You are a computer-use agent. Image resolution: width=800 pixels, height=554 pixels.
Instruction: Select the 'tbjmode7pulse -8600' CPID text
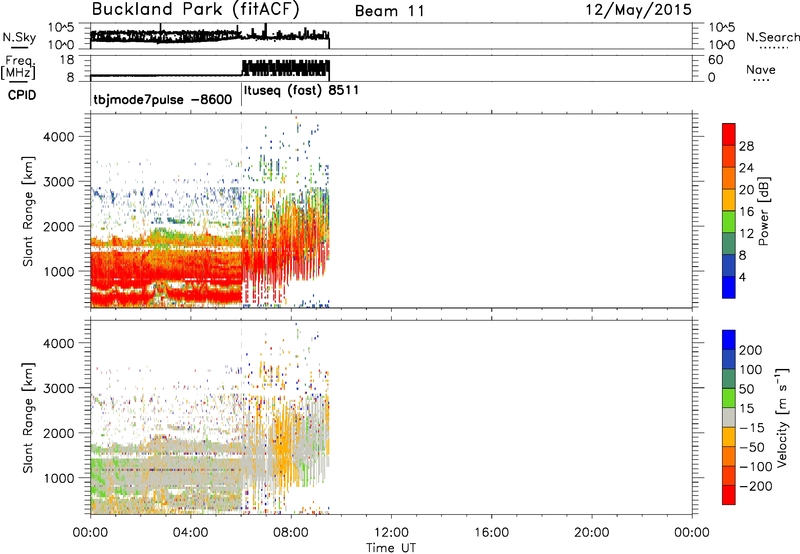click(x=163, y=99)
